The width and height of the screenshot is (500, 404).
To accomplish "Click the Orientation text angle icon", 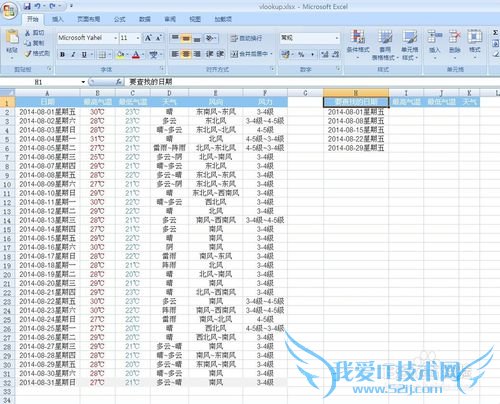I will pos(210,38).
